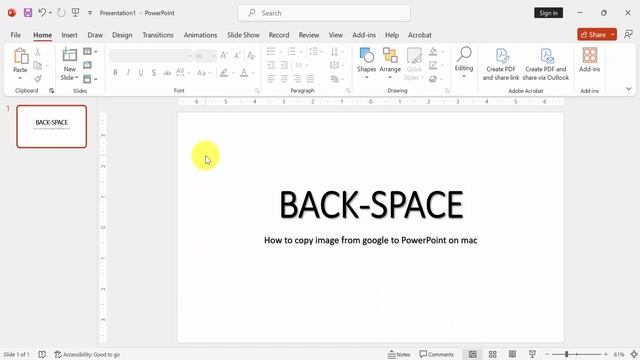640x360 pixels.
Task: Open Clipboard dialog launcher
Action: [51, 91]
